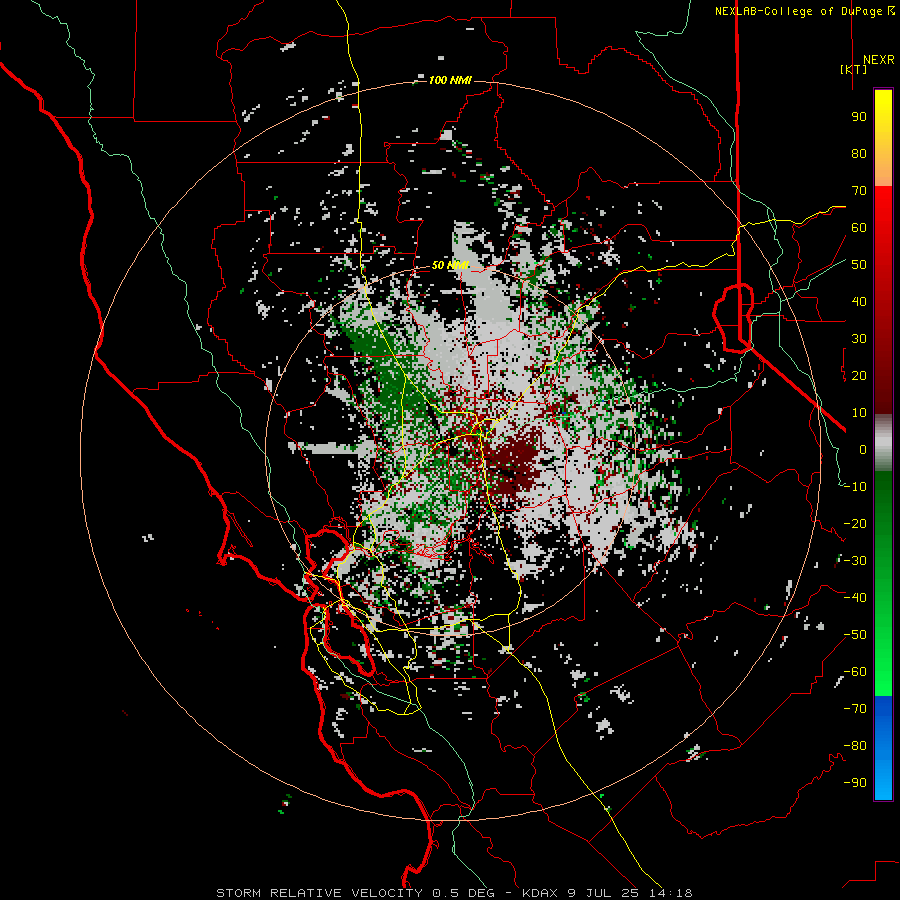Click the -10 value on the velocity scale
Viewport: 900px width, 900px height.
click(855, 487)
